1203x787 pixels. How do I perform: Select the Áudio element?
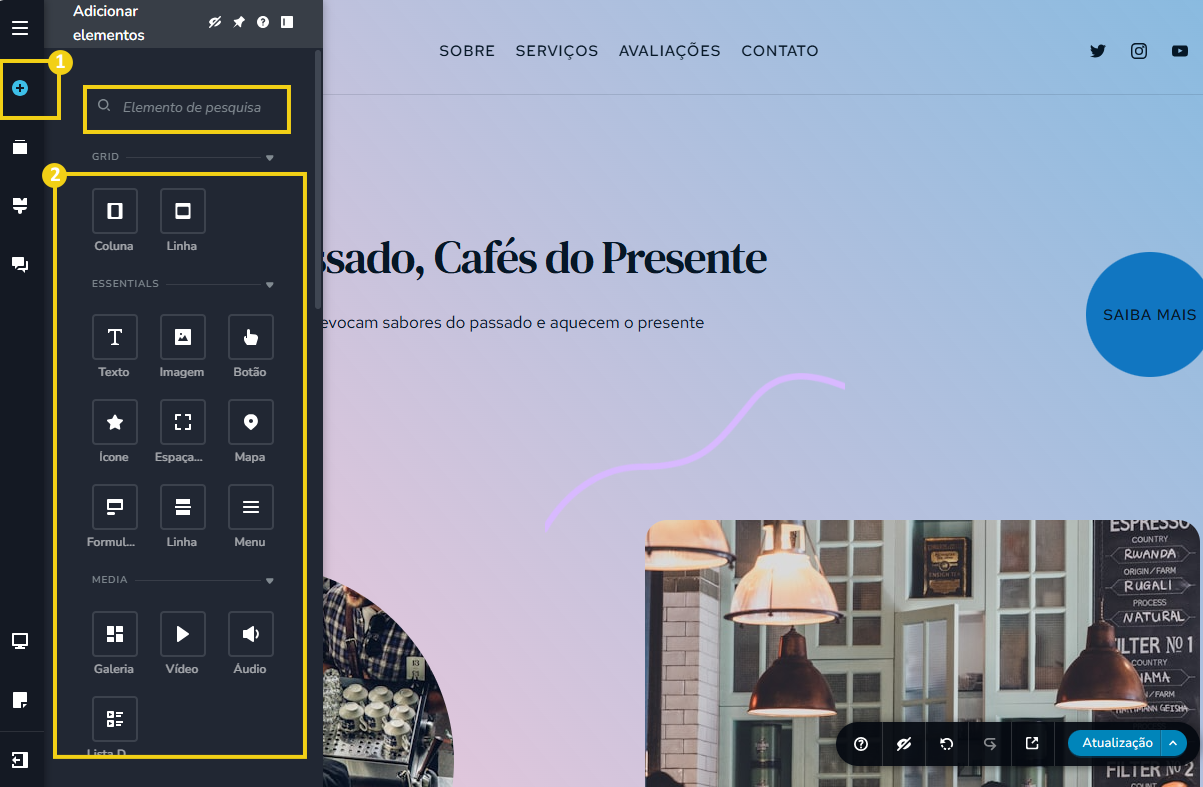[249, 633]
